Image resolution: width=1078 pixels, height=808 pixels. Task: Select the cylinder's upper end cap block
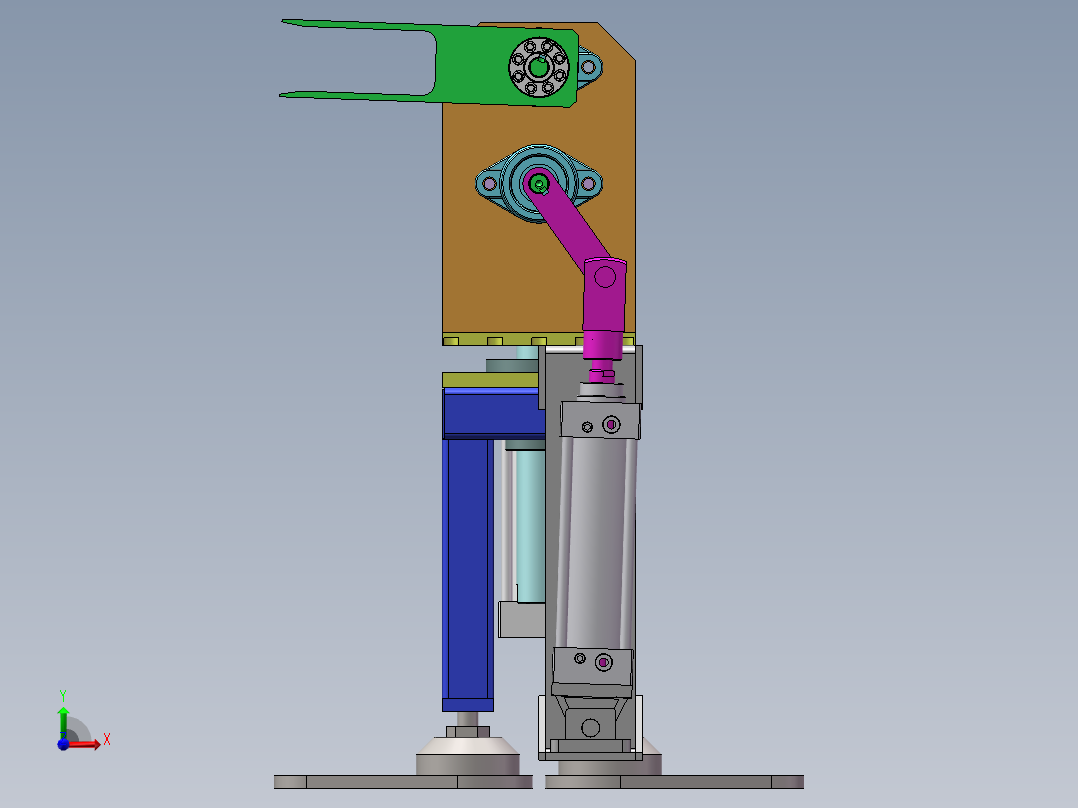pyautogui.click(x=600, y=420)
